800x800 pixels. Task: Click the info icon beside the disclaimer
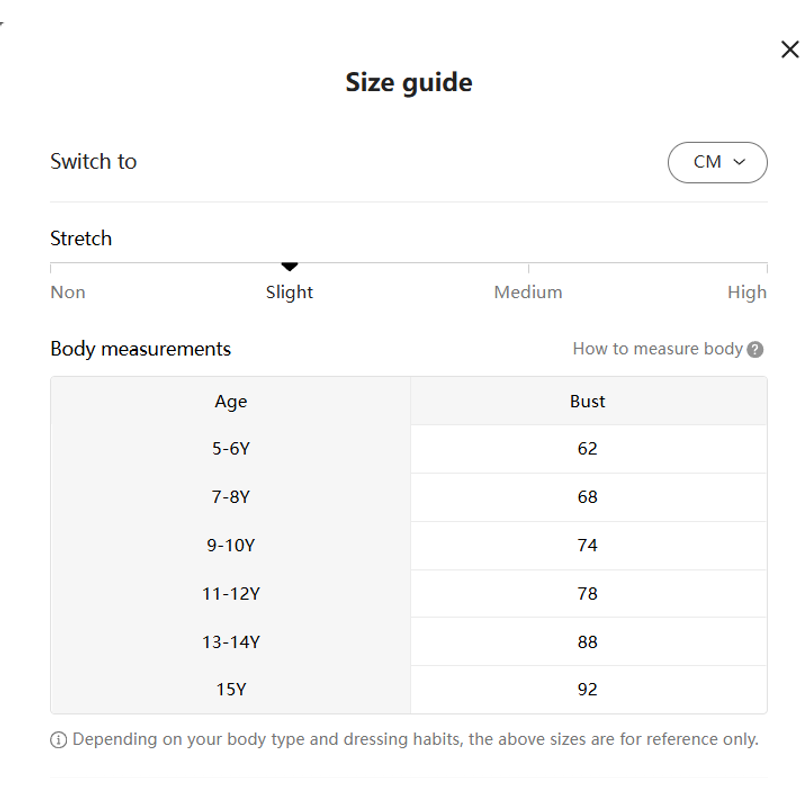tap(59, 740)
